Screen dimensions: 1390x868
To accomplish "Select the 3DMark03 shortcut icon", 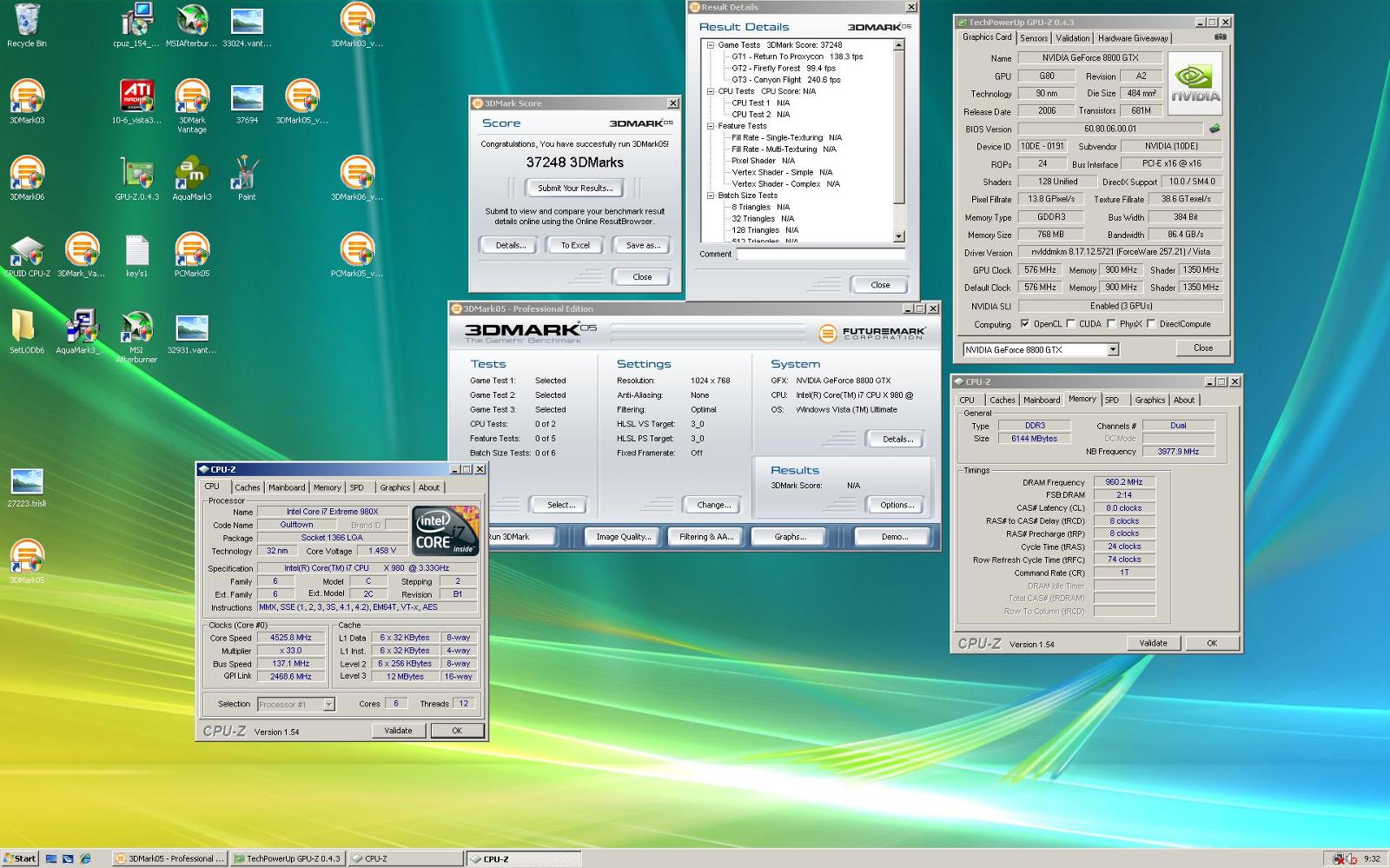I will point(27,102).
